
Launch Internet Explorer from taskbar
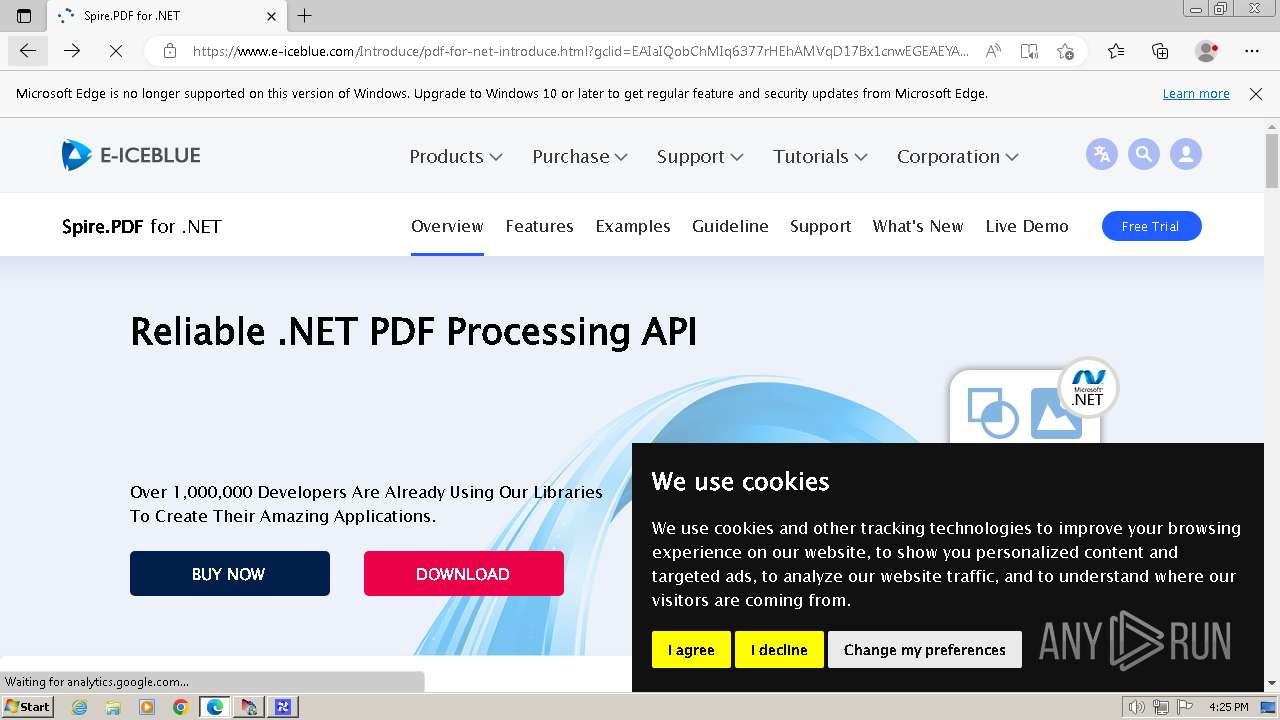(x=79, y=707)
